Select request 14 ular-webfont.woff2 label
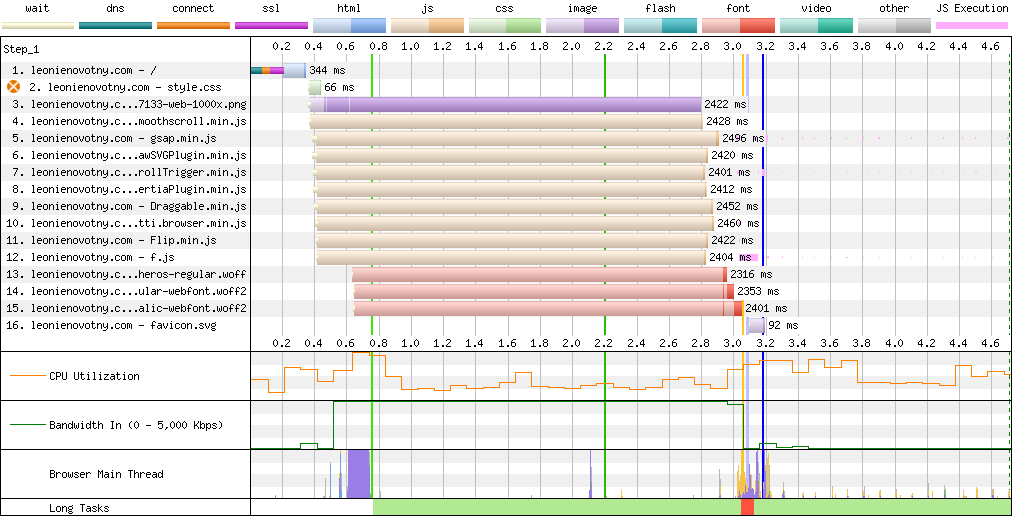The height and width of the screenshot is (516, 1012). [x=126, y=291]
